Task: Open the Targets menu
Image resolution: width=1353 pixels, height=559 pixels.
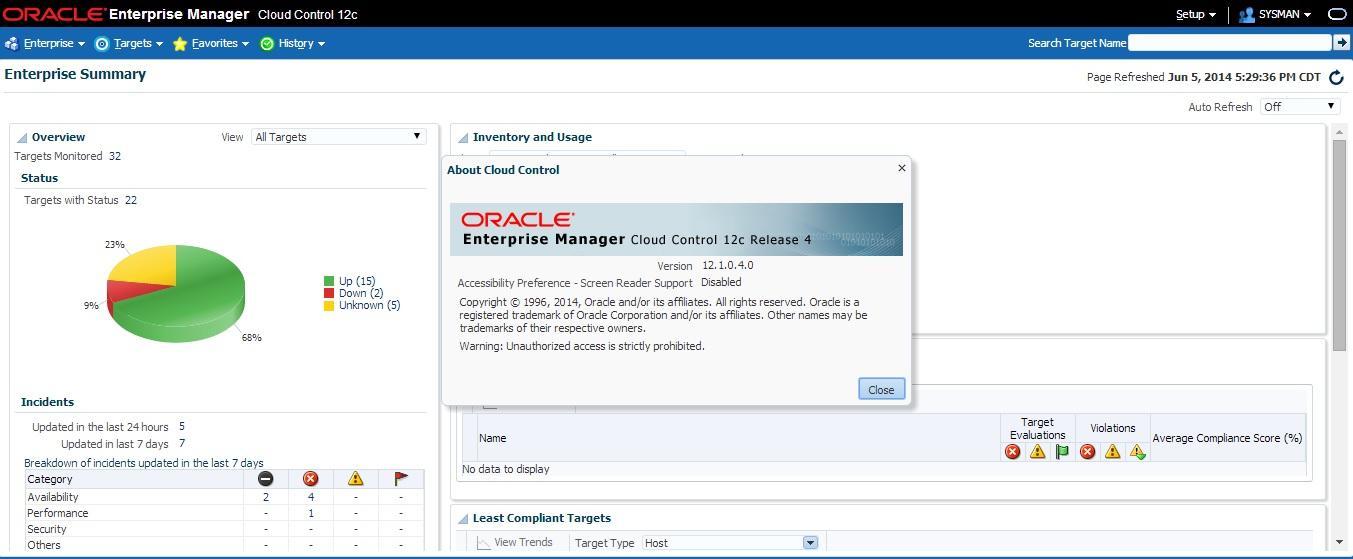Action: [x=138, y=43]
